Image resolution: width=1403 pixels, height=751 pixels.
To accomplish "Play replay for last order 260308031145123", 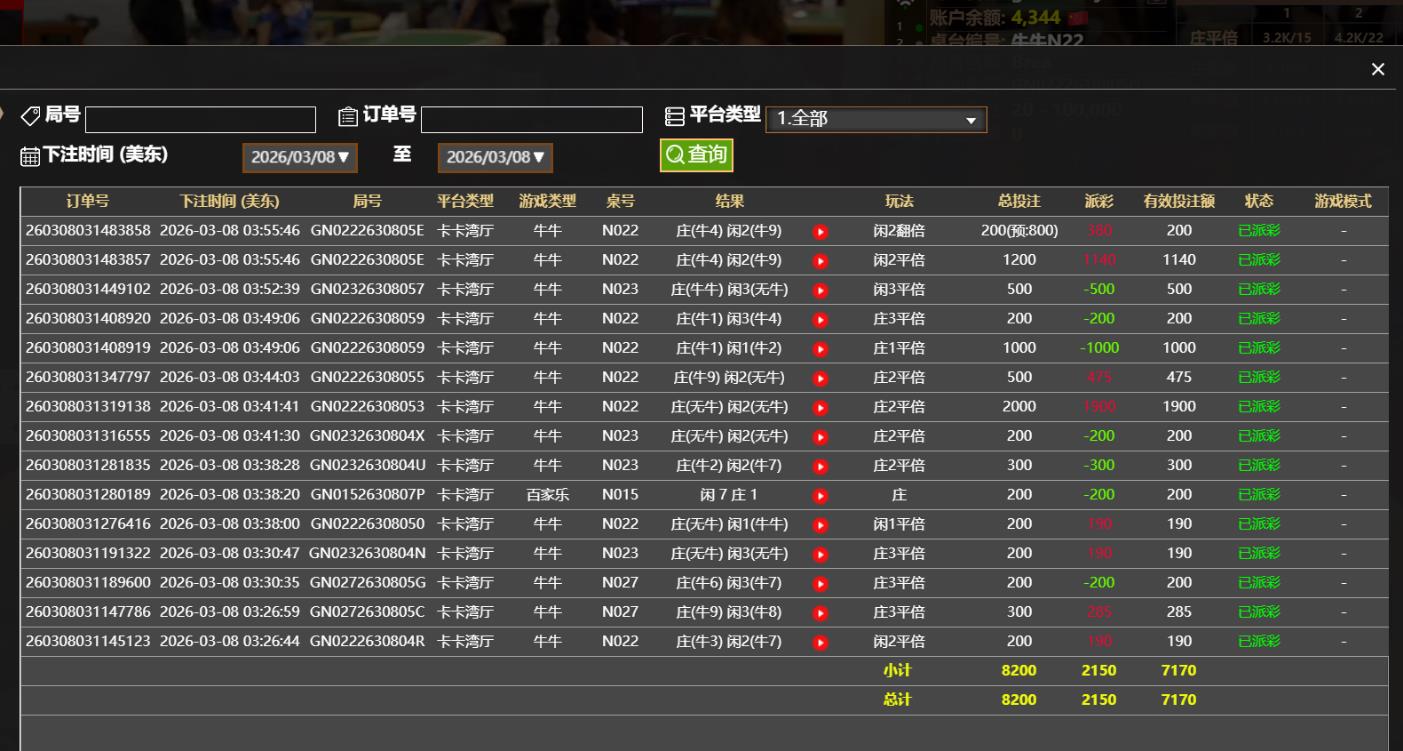I will pyautogui.click(x=820, y=642).
